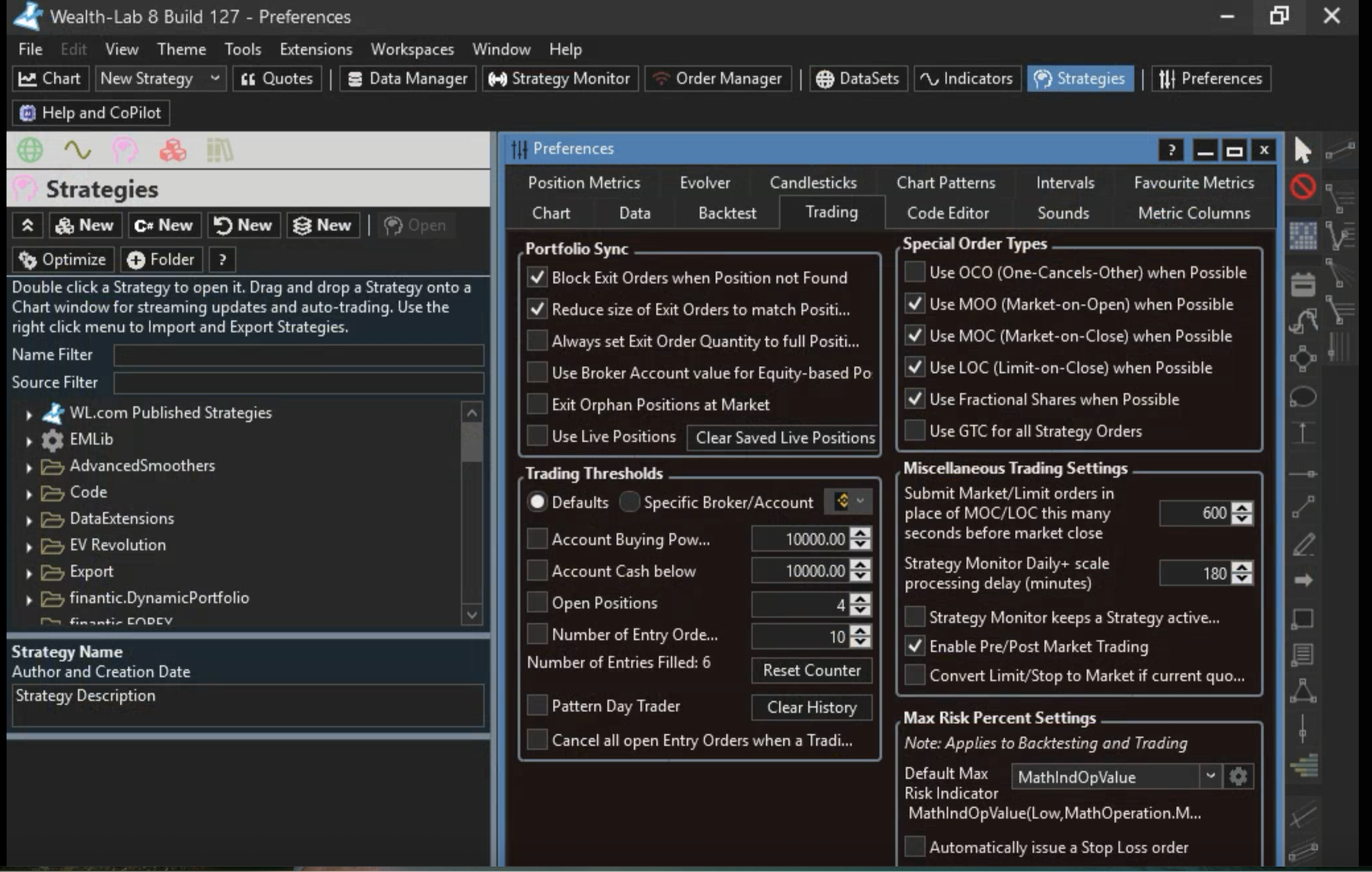Click the ellipse drawing tool

(1303, 397)
